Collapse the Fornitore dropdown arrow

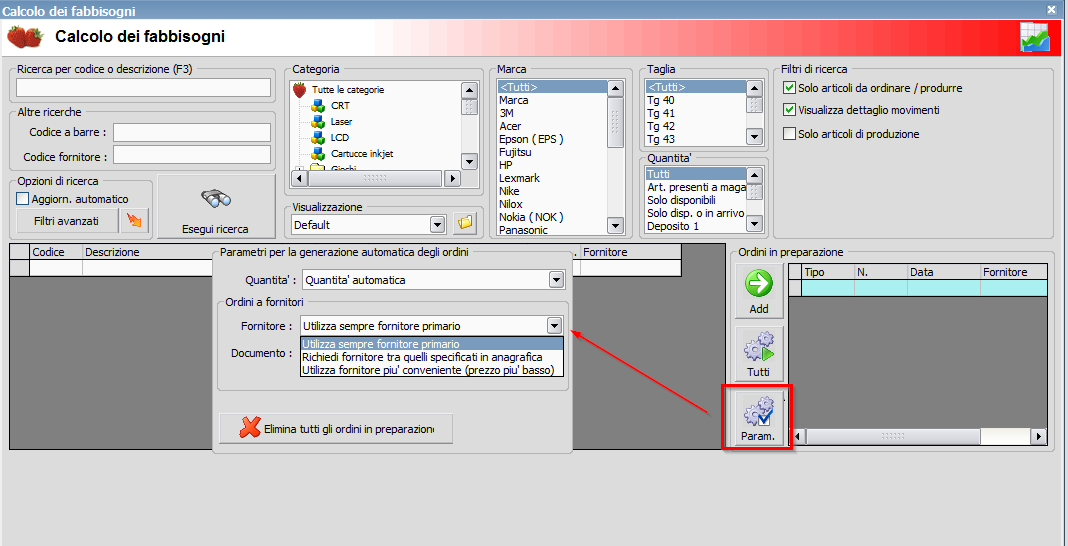(x=554, y=325)
